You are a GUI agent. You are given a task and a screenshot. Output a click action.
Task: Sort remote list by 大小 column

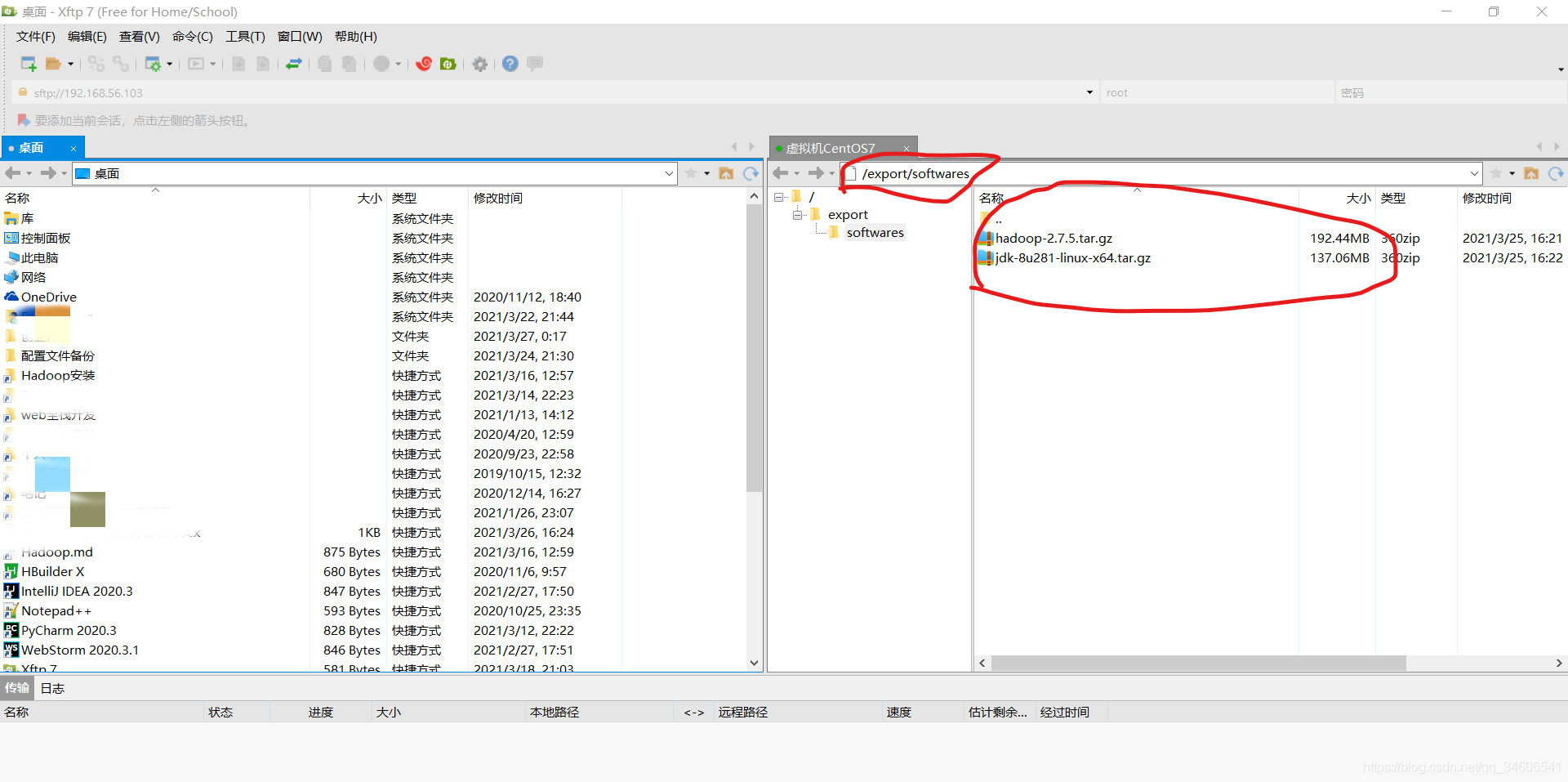point(1337,198)
